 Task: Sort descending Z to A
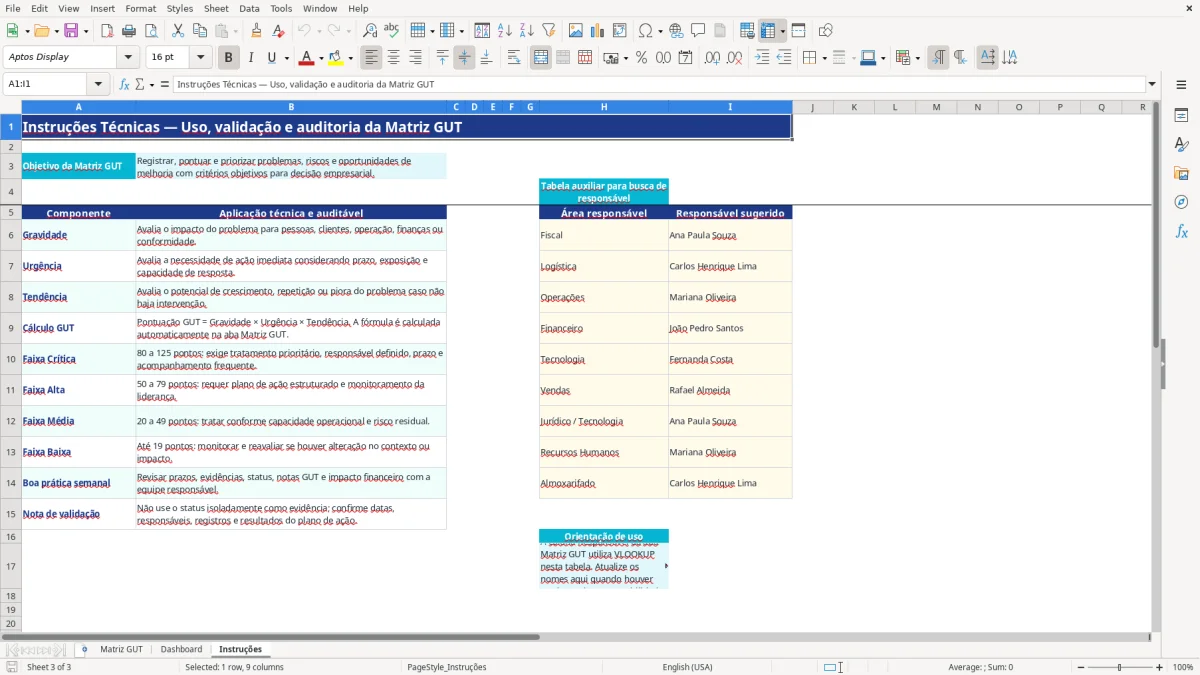pyautogui.click(x=527, y=31)
